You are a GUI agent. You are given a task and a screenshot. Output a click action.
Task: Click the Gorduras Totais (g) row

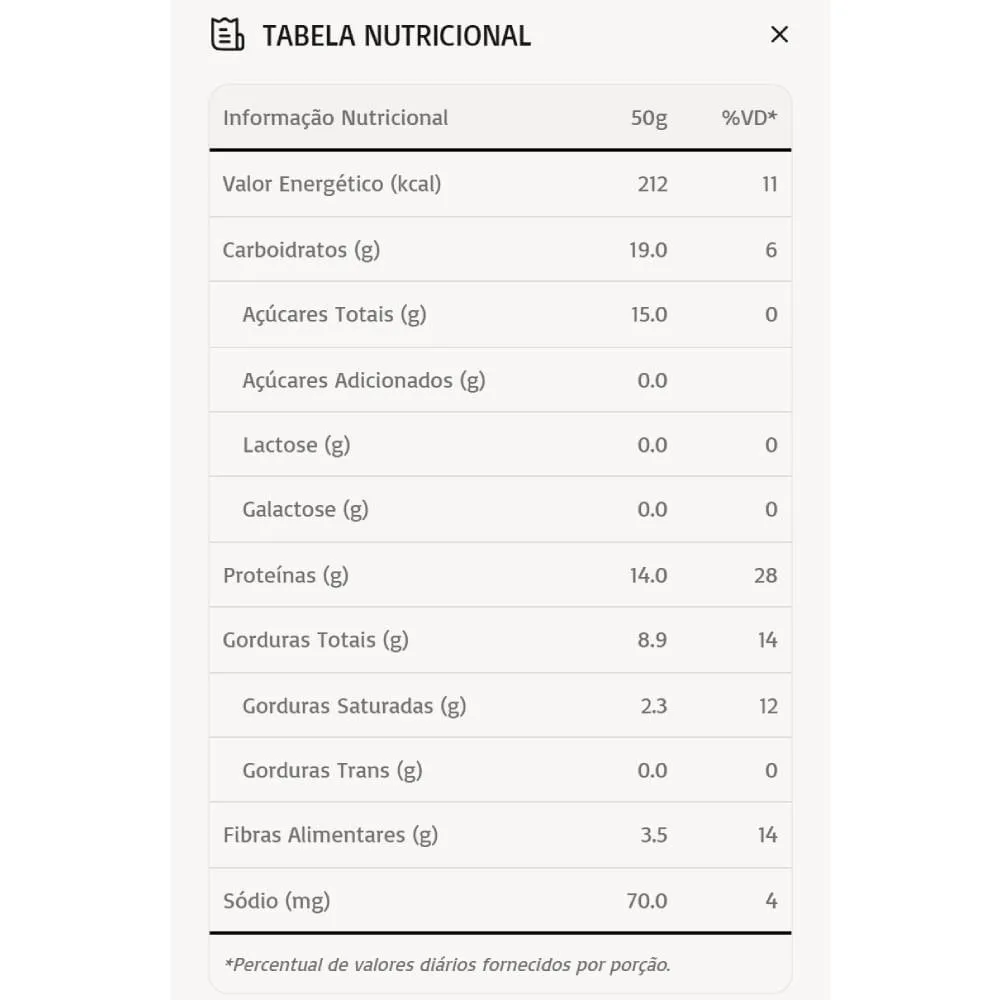(315, 640)
